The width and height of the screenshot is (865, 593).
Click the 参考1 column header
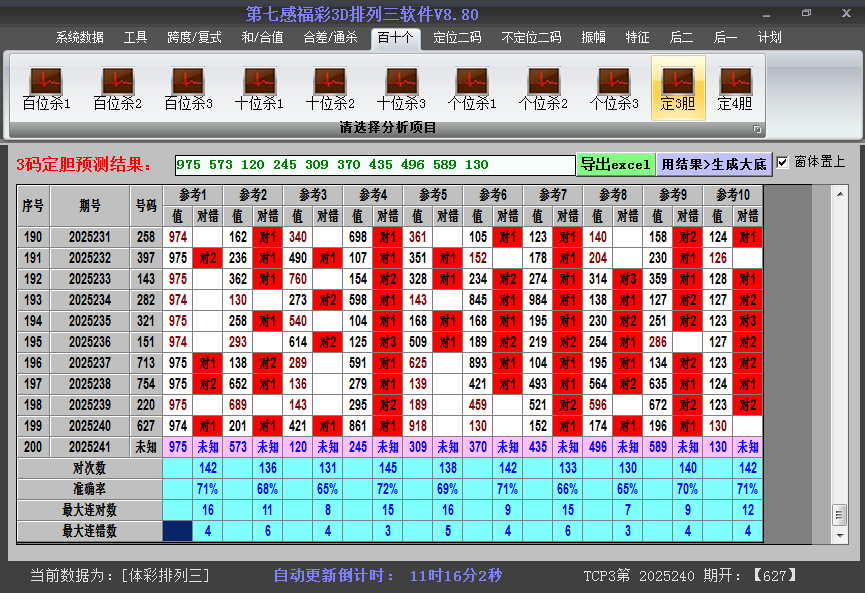(x=192, y=194)
